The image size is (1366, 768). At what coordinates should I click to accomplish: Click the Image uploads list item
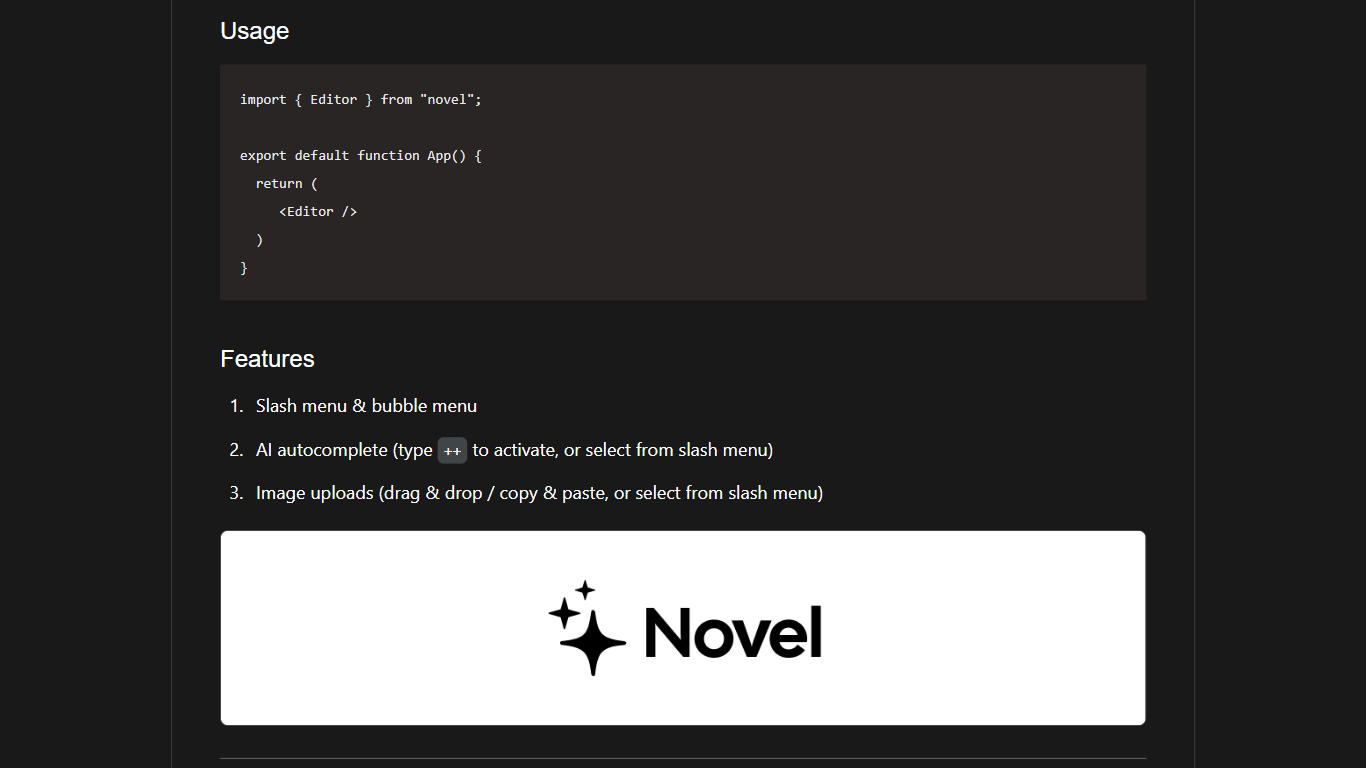(539, 493)
